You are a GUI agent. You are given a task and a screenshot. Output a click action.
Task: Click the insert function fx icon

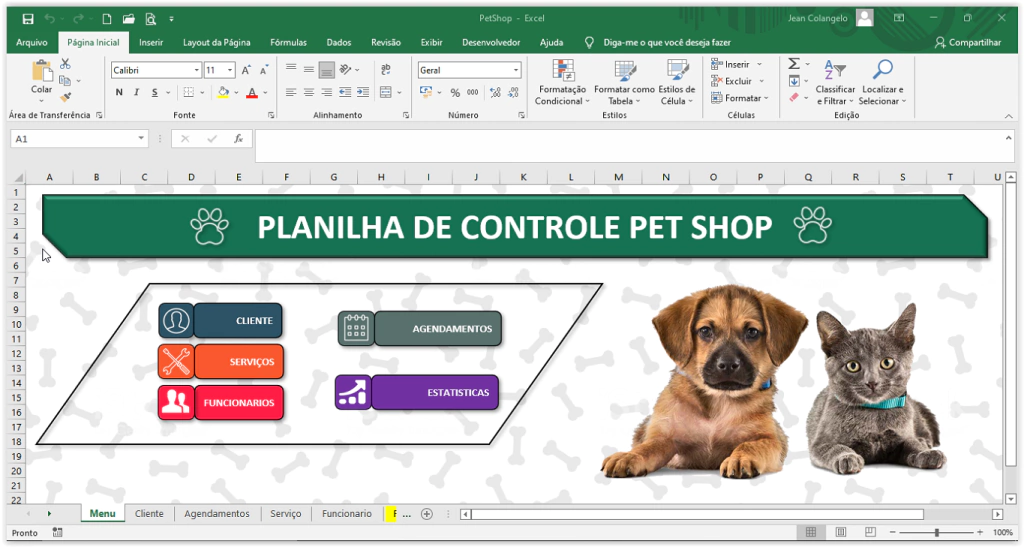coord(238,139)
